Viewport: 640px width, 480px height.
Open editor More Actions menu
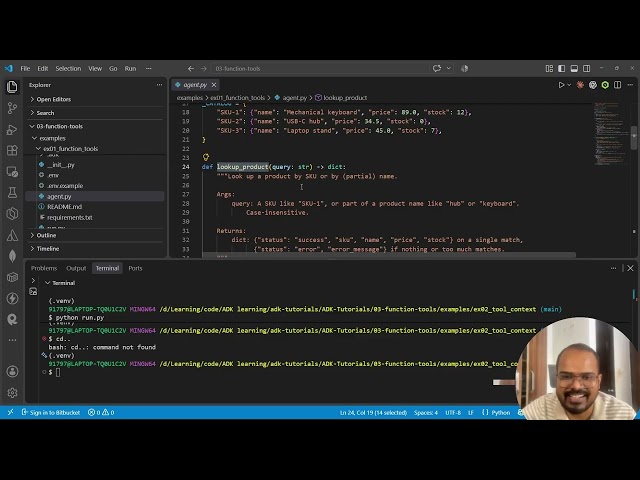point(630,85)
